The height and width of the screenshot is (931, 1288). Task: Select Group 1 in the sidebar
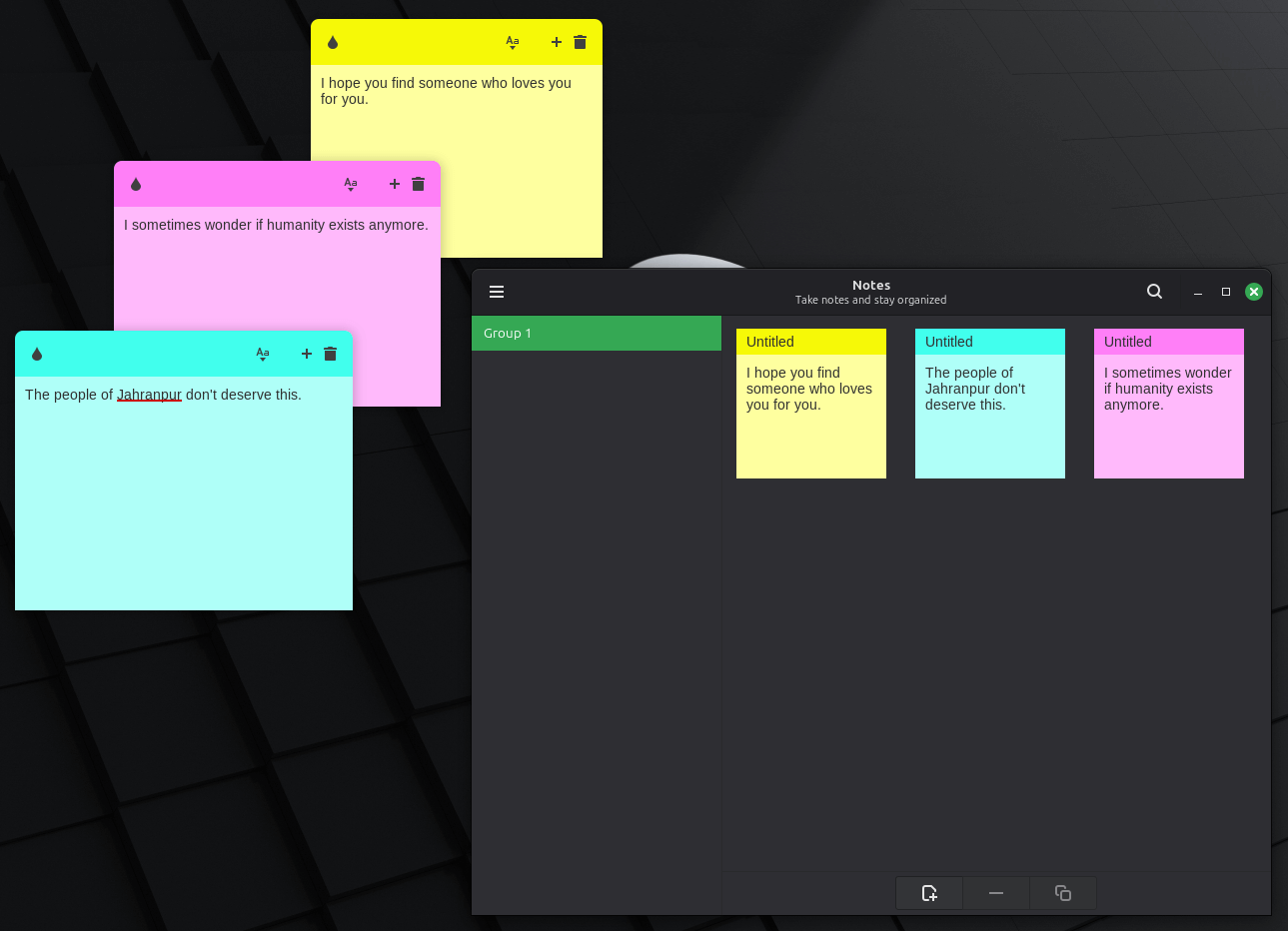[597, 333]
